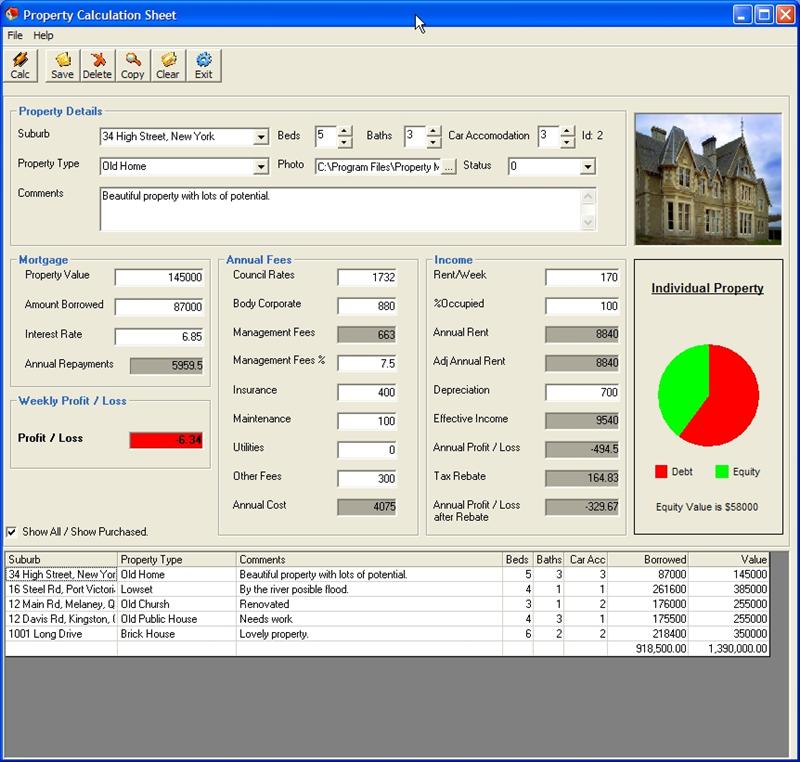The image size is (800, 762).
Task: Decrease the Baths value with the down arrow
Action: 435,141
